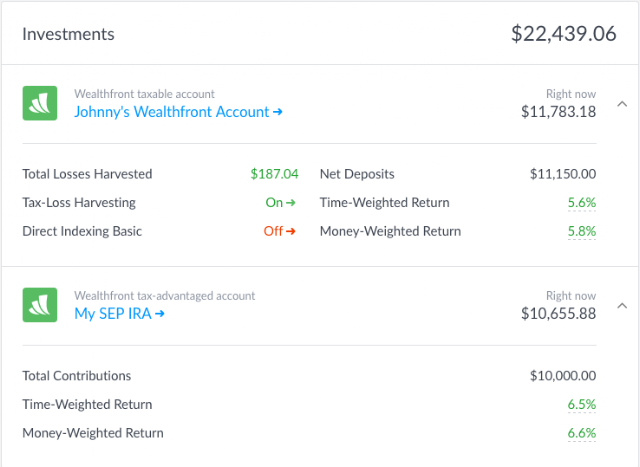Image resolution: width=640 pixels, height=467 pixels.
Task: Click the Wealthfront tax-advantaged account label
Action: click(164, 296)
